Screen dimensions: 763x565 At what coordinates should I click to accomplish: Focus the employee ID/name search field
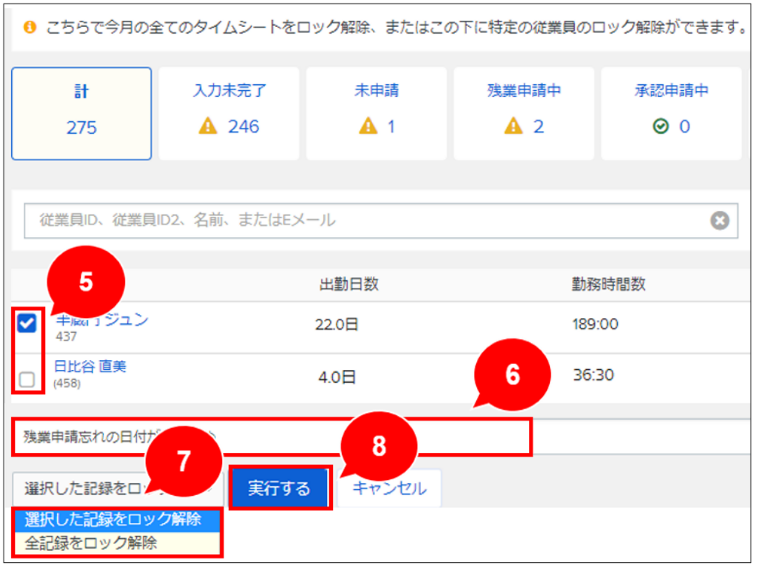pos(360,221)
